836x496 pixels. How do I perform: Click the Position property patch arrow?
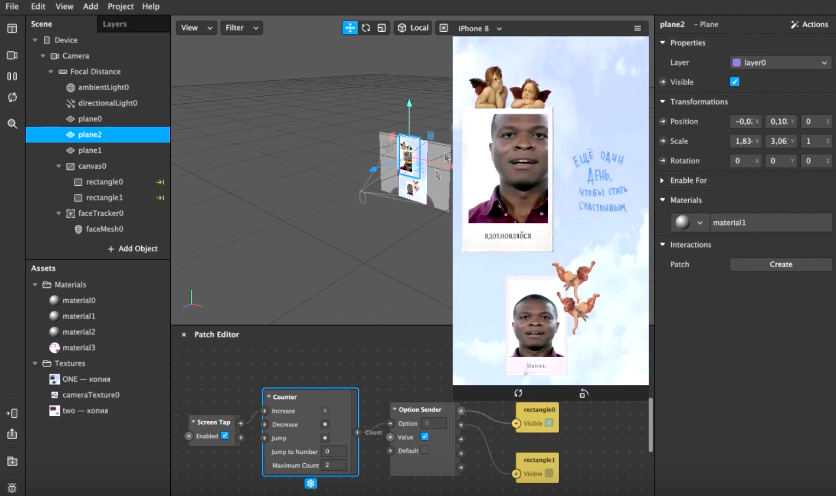pyautogui.click(x=663, y=122)
